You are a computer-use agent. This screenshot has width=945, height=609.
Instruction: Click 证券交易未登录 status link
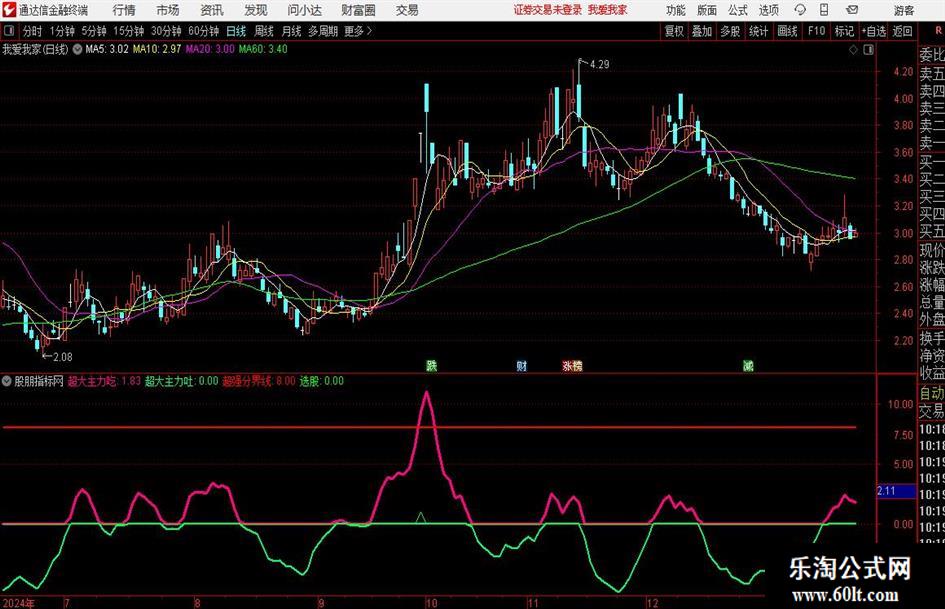pos(547,10)
